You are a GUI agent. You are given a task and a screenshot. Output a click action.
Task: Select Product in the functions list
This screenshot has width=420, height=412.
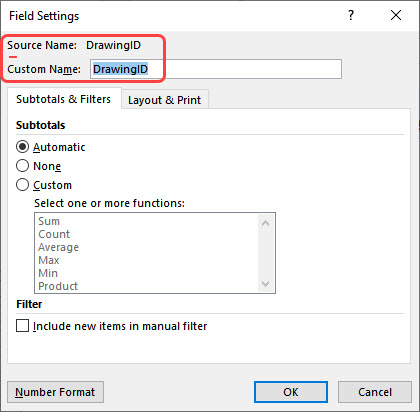pyautogui.click(x=58, y=286)
